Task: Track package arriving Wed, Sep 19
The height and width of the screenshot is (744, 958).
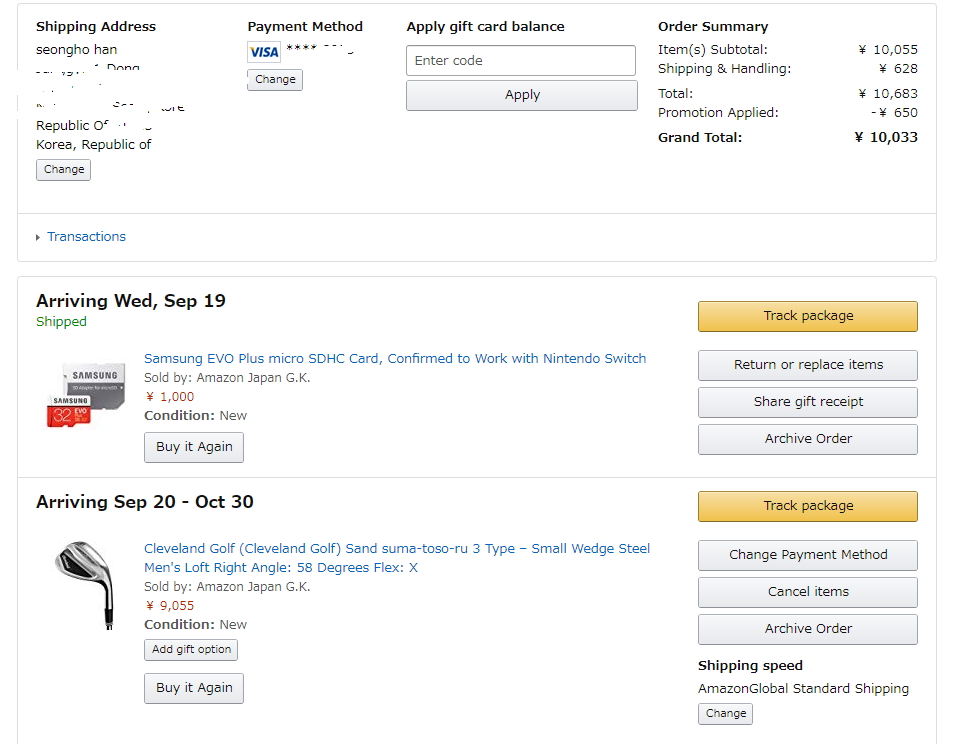Action: point(807,316)
